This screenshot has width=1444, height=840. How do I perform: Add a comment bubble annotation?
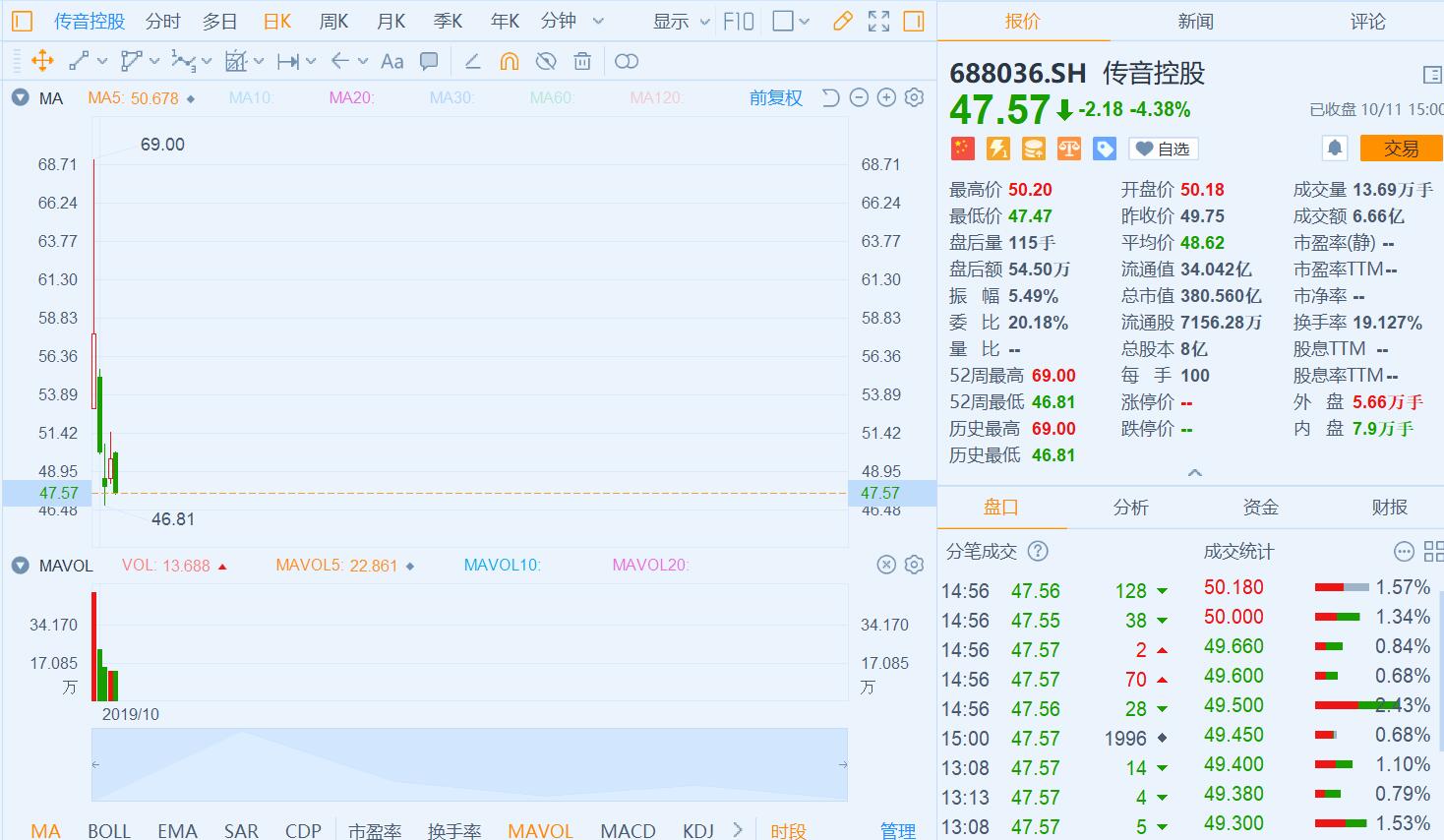[x=429, y=61]
